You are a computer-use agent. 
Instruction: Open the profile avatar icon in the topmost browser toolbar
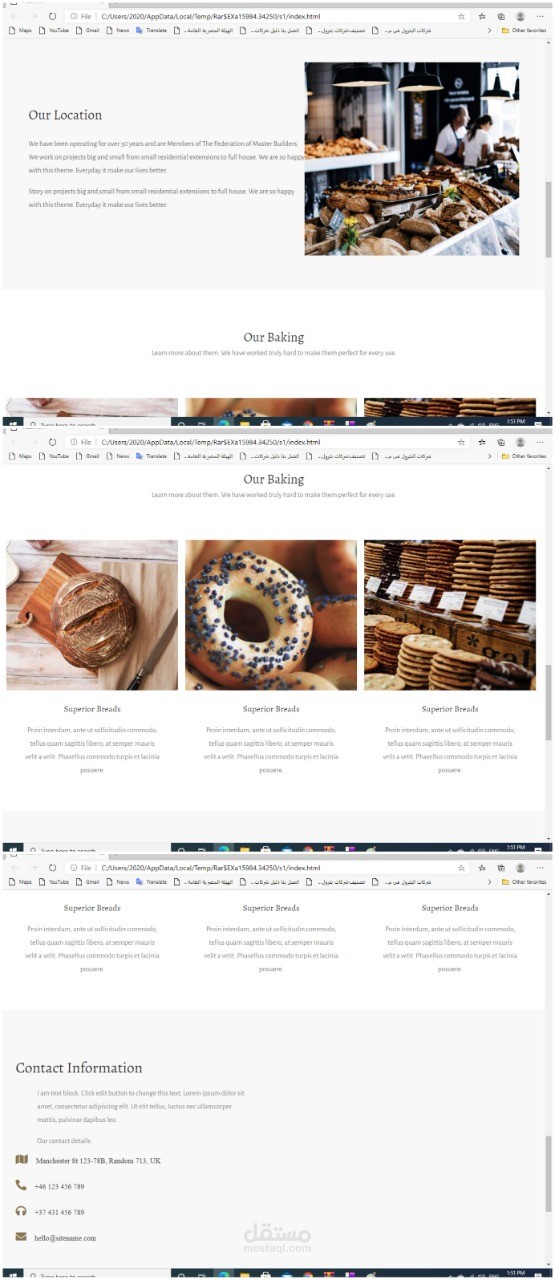click(520, 17)
